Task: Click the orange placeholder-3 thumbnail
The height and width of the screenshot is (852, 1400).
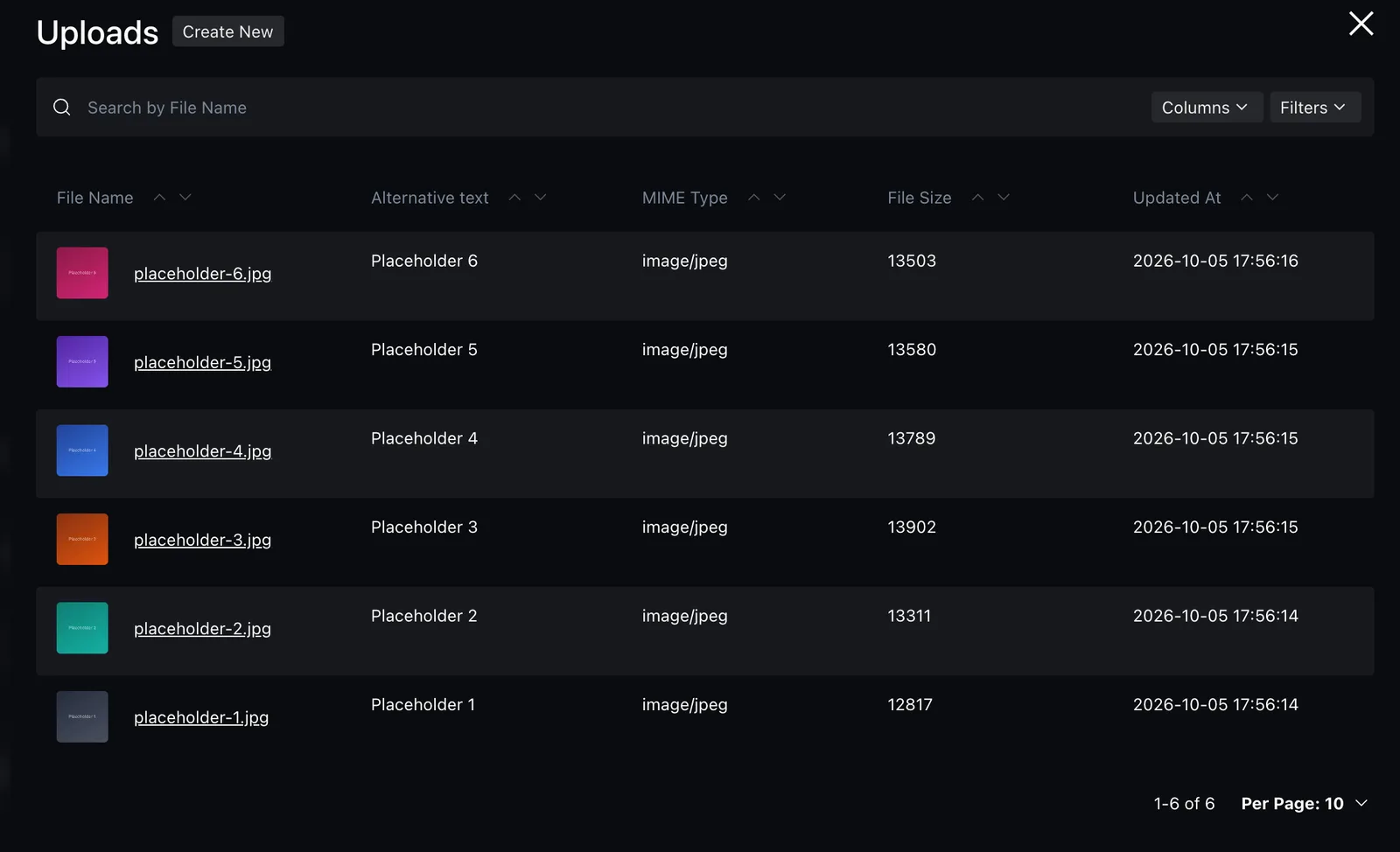Action: click(x=82, y=539)
